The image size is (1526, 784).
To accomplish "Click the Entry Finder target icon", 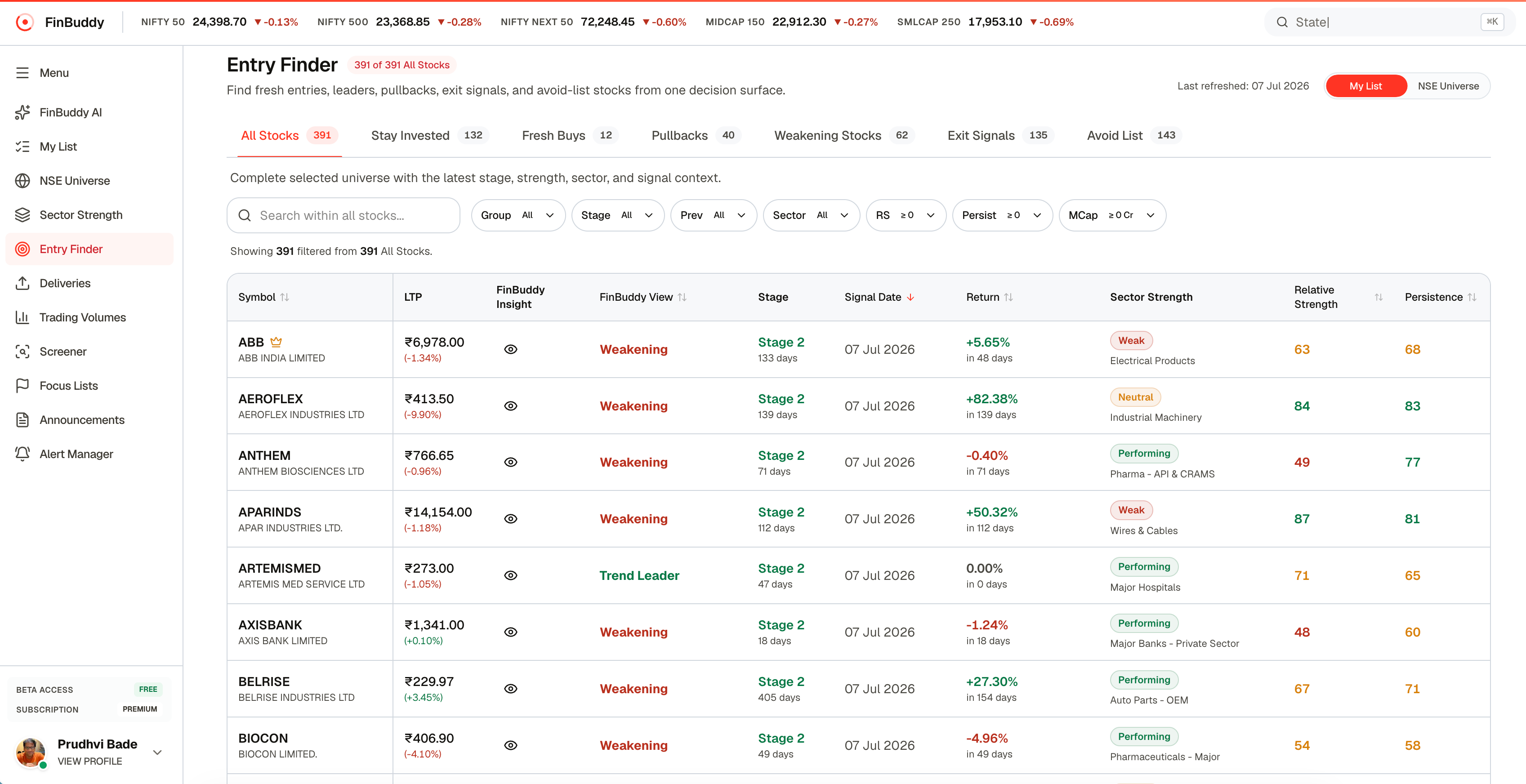I will 22,249.
